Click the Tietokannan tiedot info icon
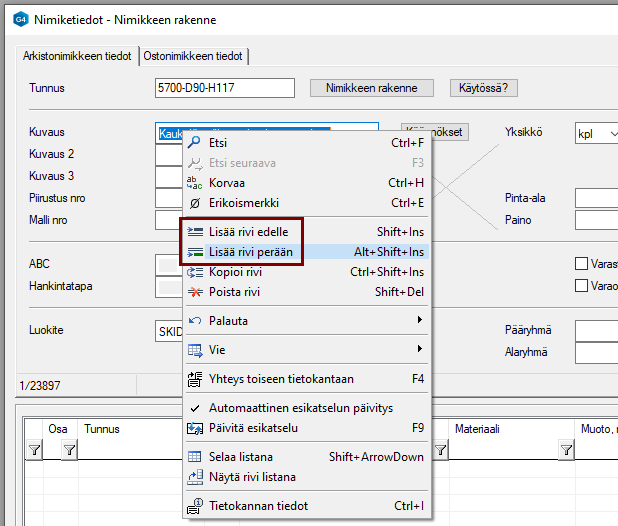This screenshot has width=618, height=526. pos(195,506)
